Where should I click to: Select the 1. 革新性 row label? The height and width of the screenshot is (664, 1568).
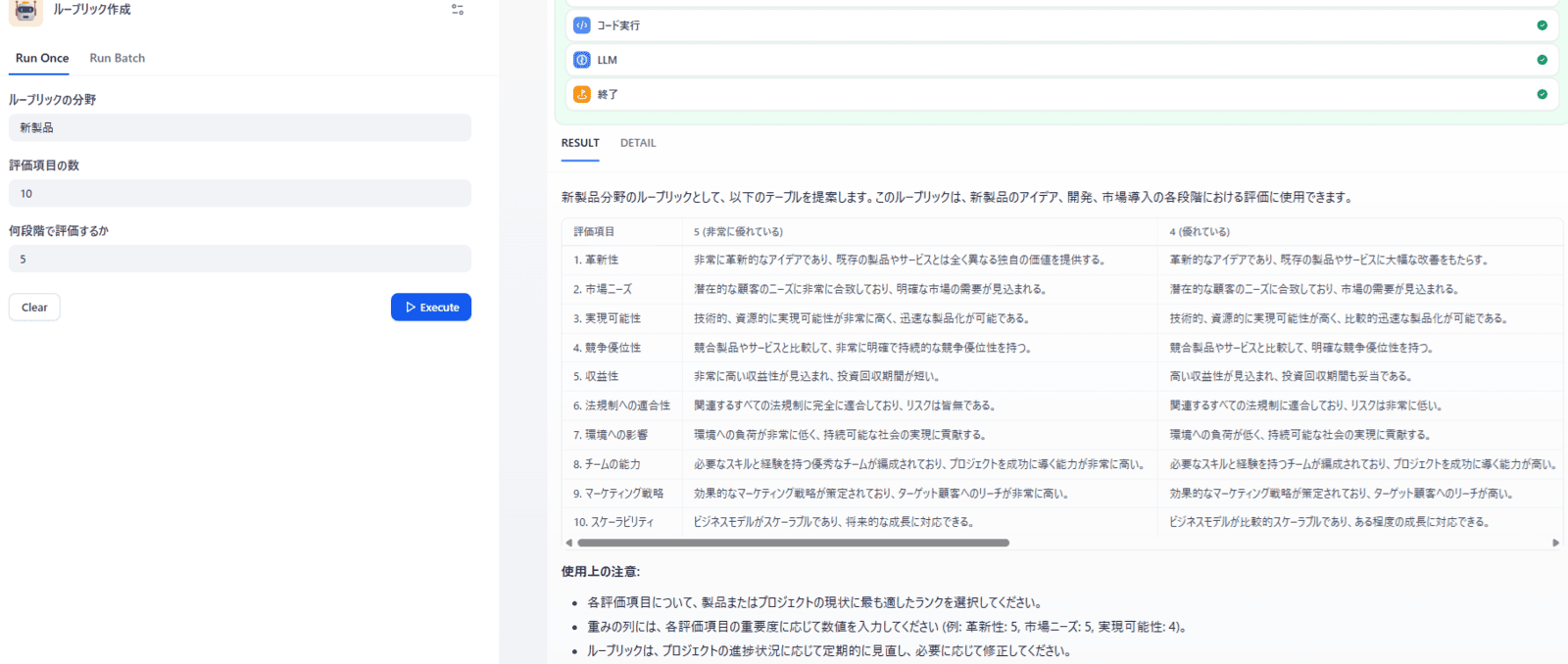tap(596, 261)
